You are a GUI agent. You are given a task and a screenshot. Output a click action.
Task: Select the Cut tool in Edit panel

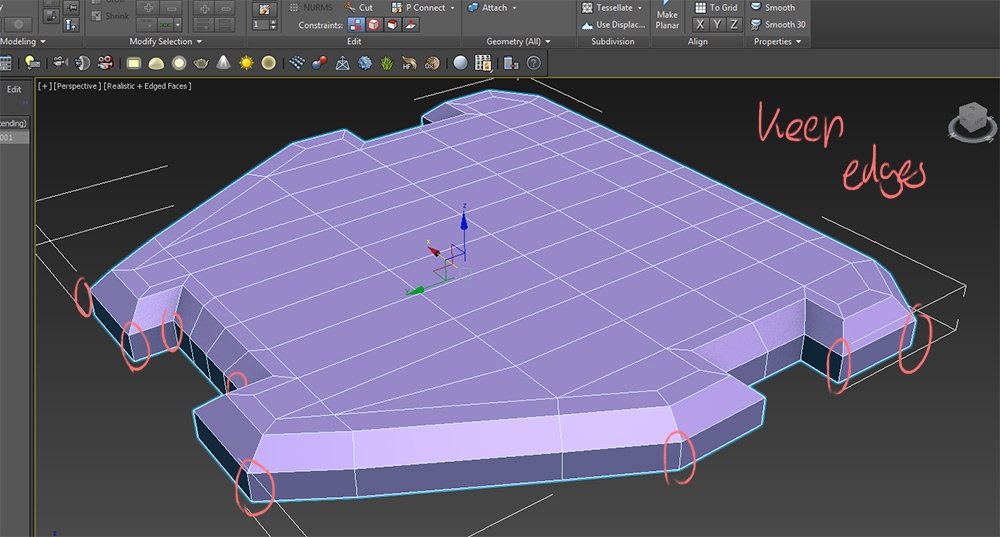(x=359, y=8)
